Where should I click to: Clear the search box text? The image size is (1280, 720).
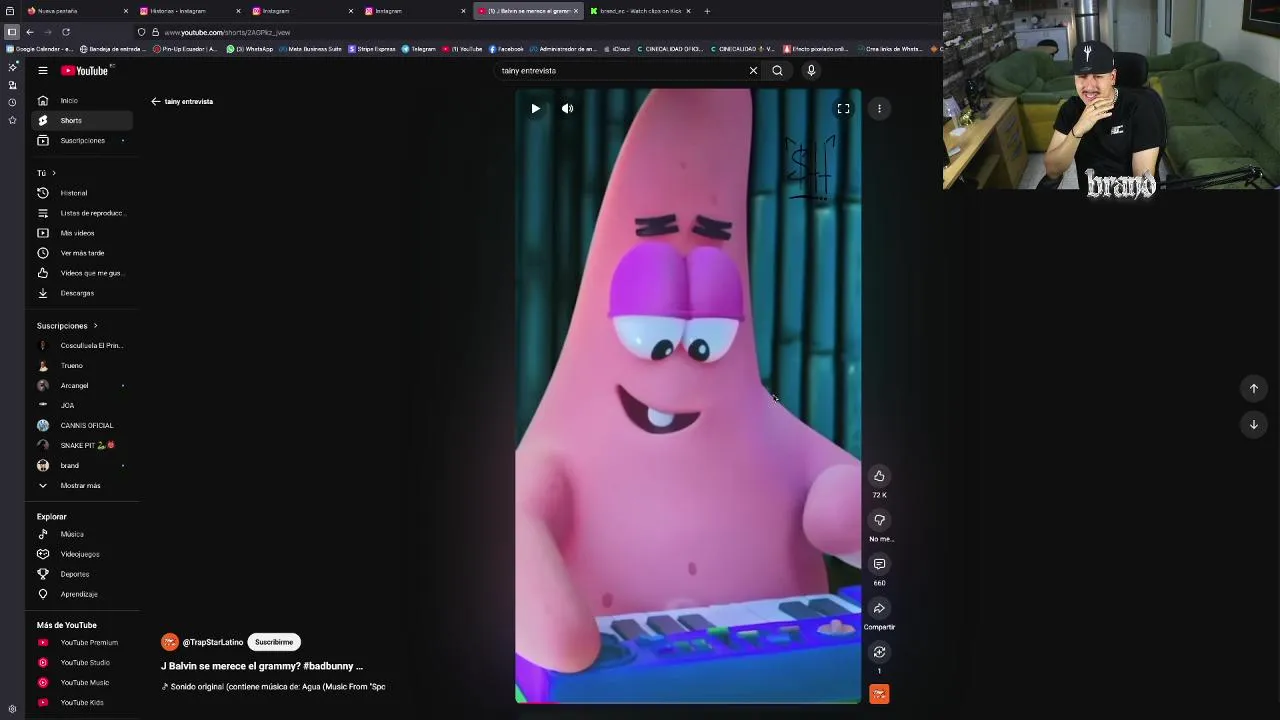753,70
